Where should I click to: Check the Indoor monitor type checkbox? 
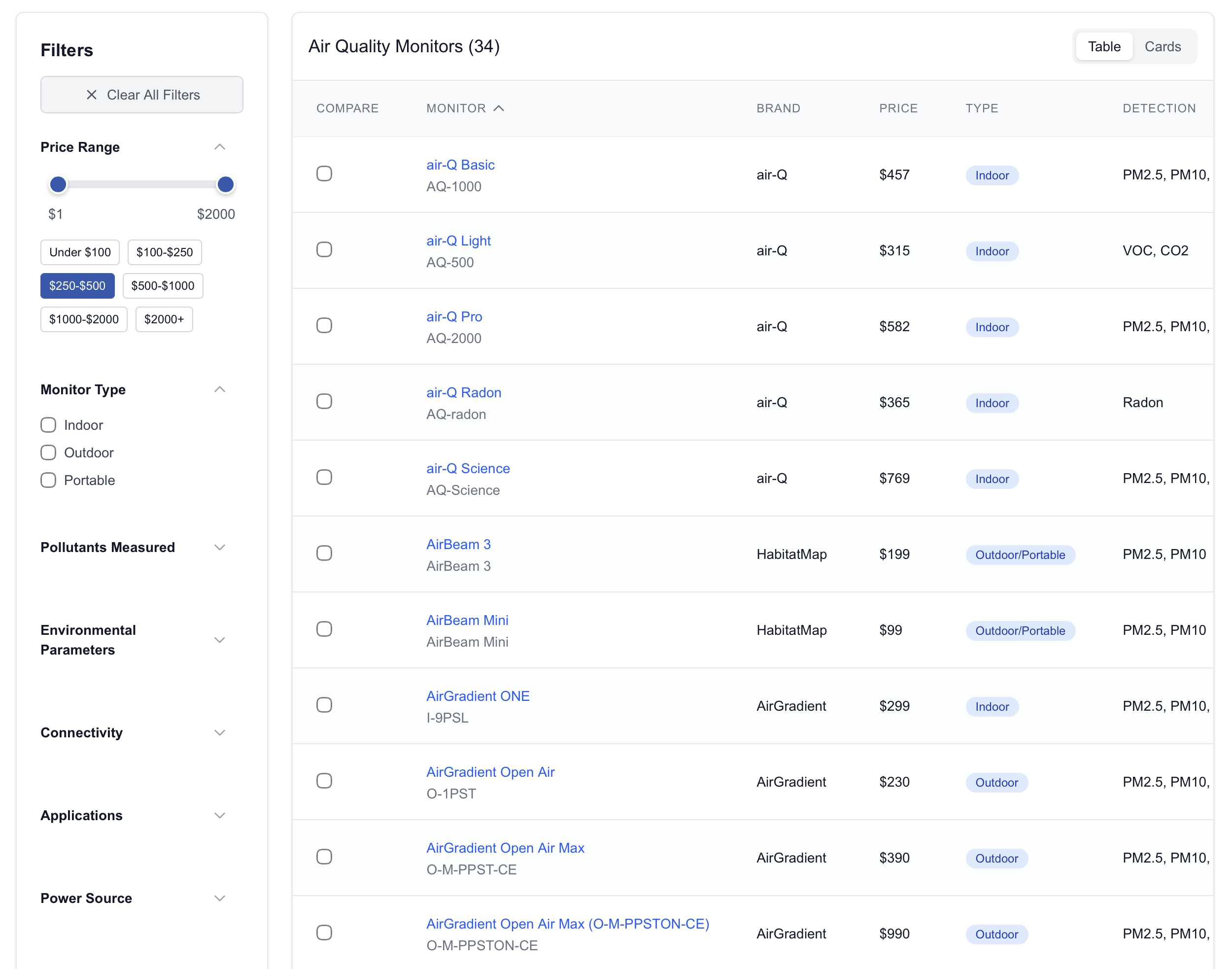49,425
